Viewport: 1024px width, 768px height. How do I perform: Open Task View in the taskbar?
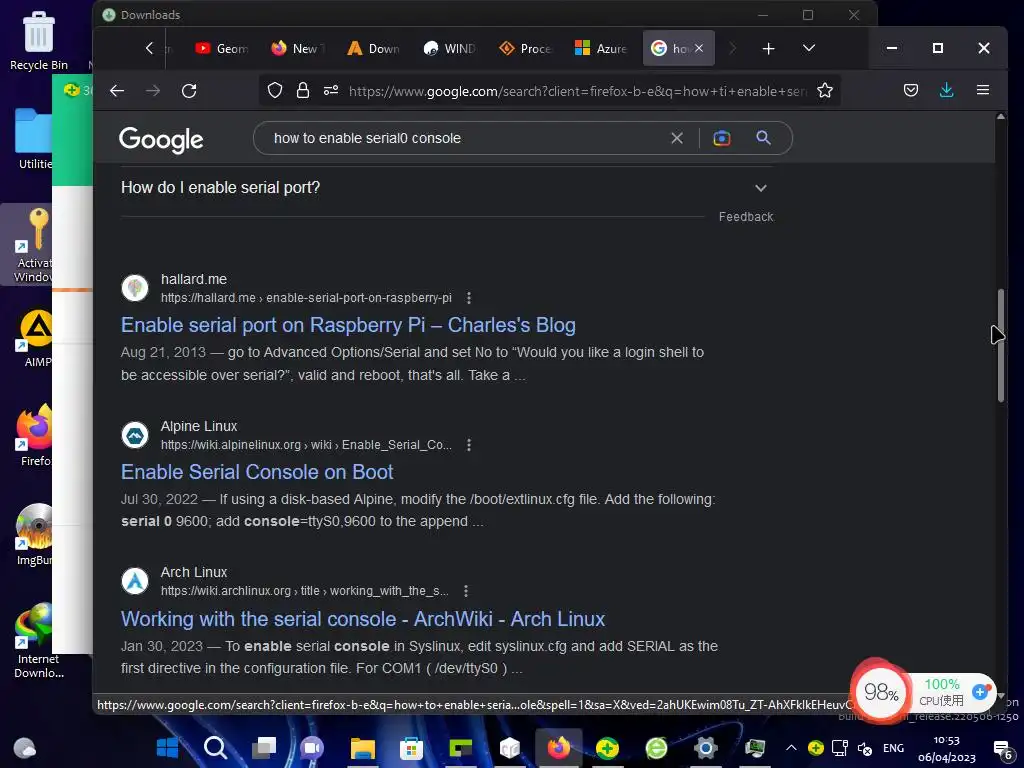point(264,747)
